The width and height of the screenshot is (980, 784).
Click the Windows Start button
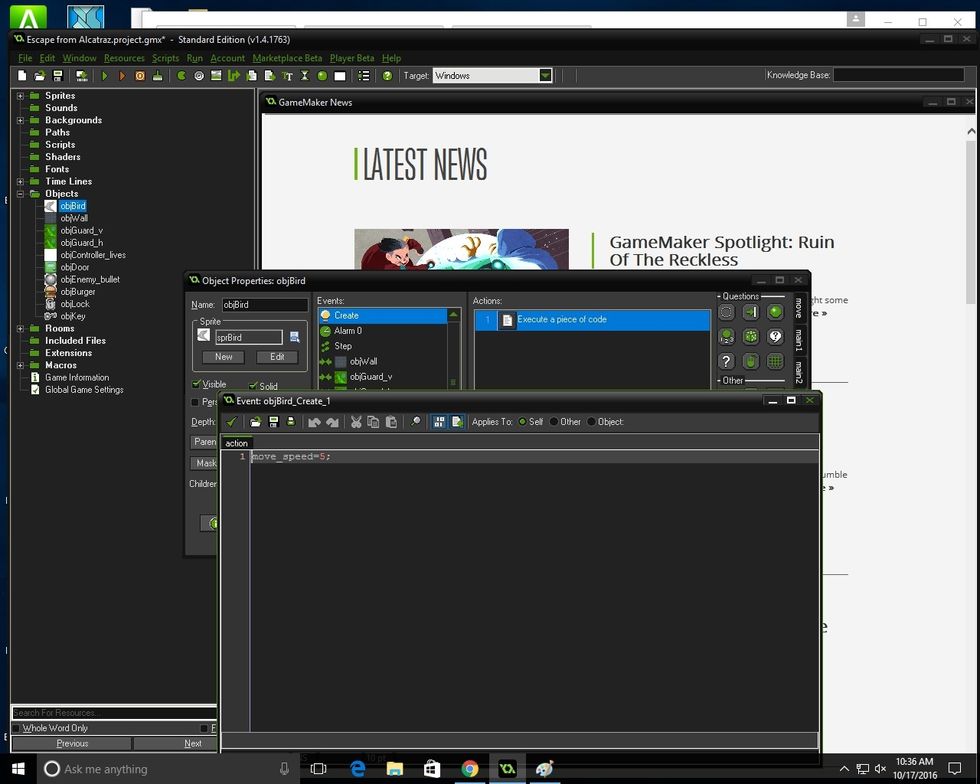[x=18, y=768]
